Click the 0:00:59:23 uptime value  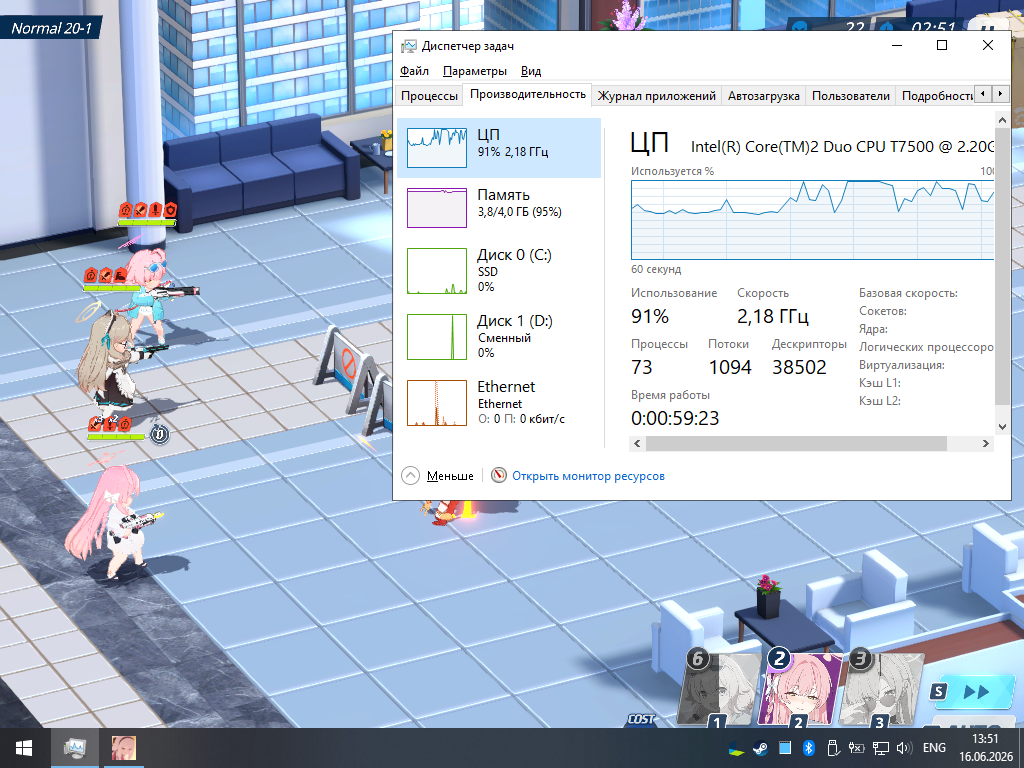(675, 418)
